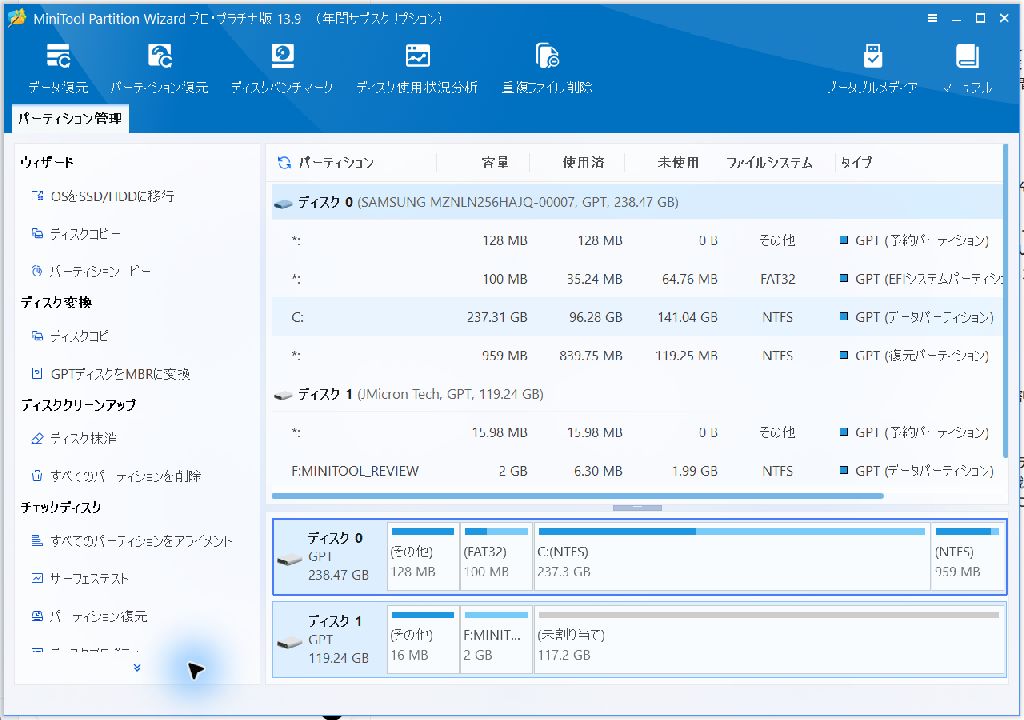Select ディスク 0 label in disk map
This screenshot has width=1024, height=720.
tap(330, 557)
